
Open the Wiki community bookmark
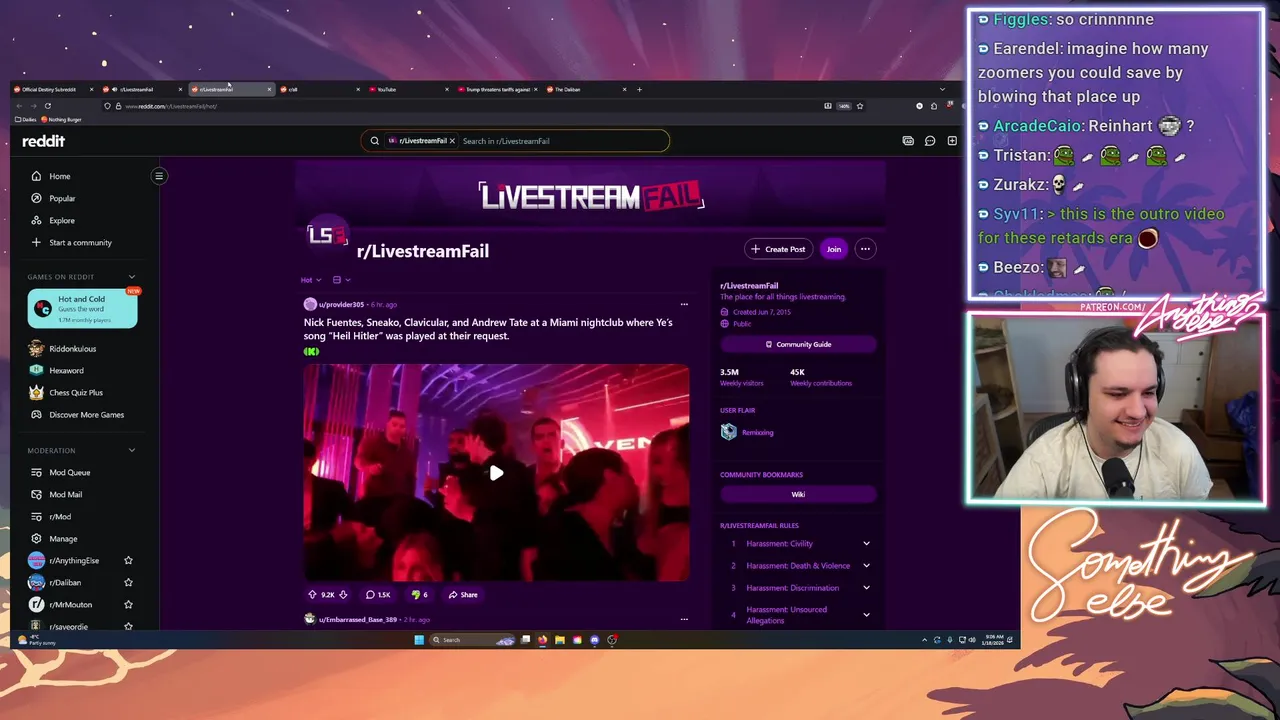point(798,494)
